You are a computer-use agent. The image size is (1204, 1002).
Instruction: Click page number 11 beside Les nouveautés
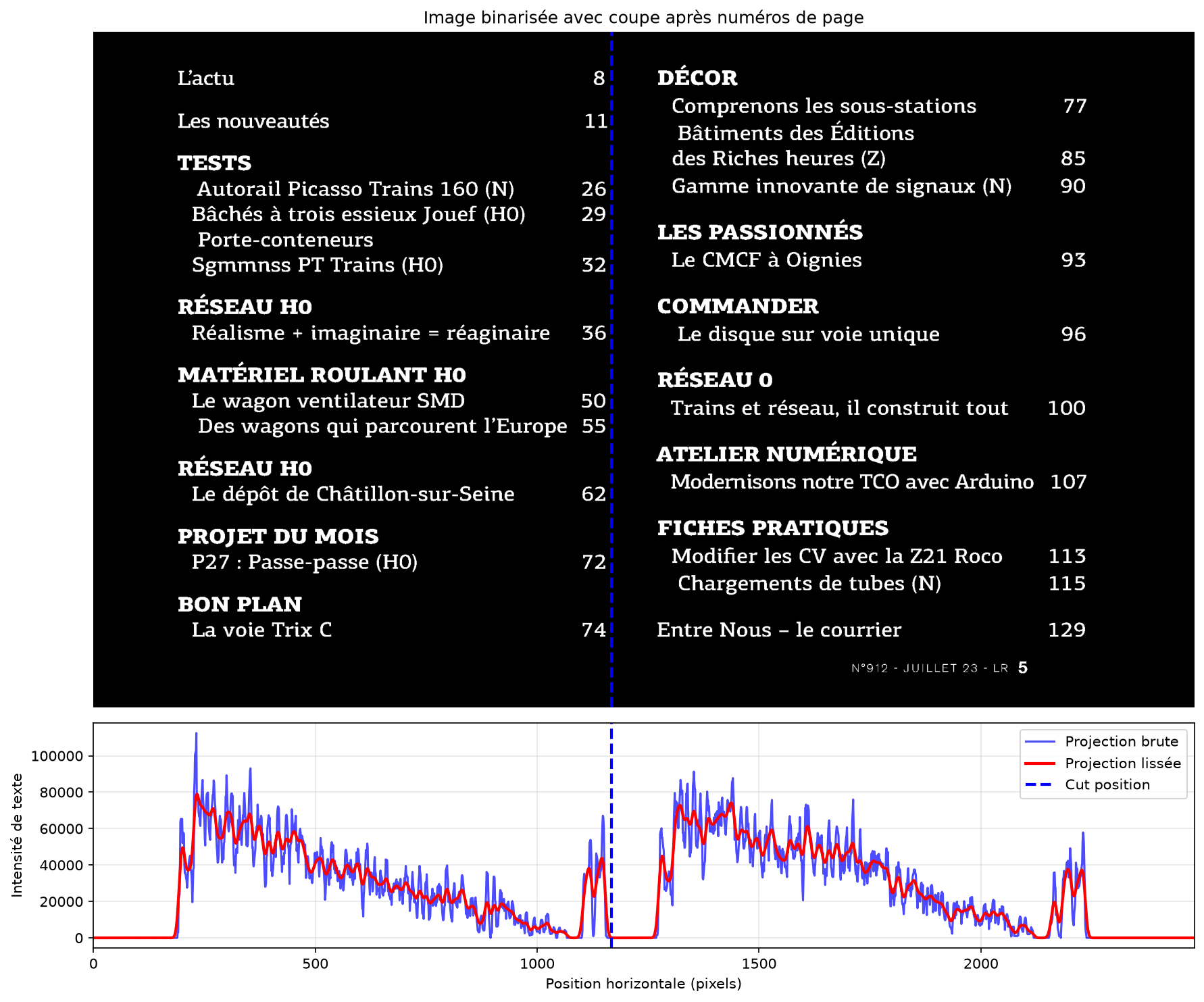tap(596, 121)
